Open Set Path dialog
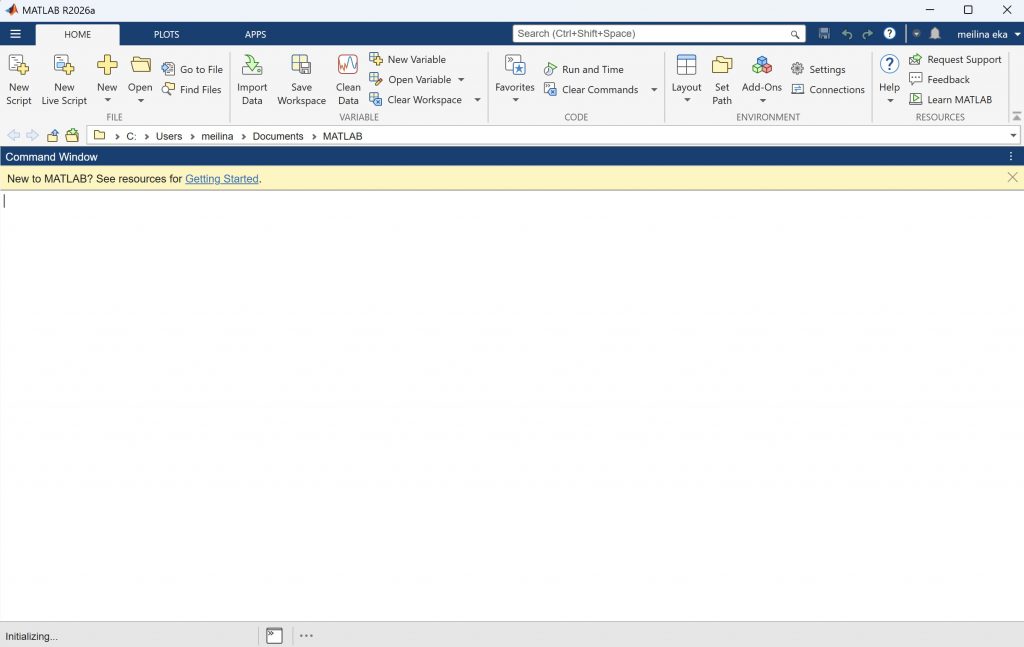 tap(722, 80)
